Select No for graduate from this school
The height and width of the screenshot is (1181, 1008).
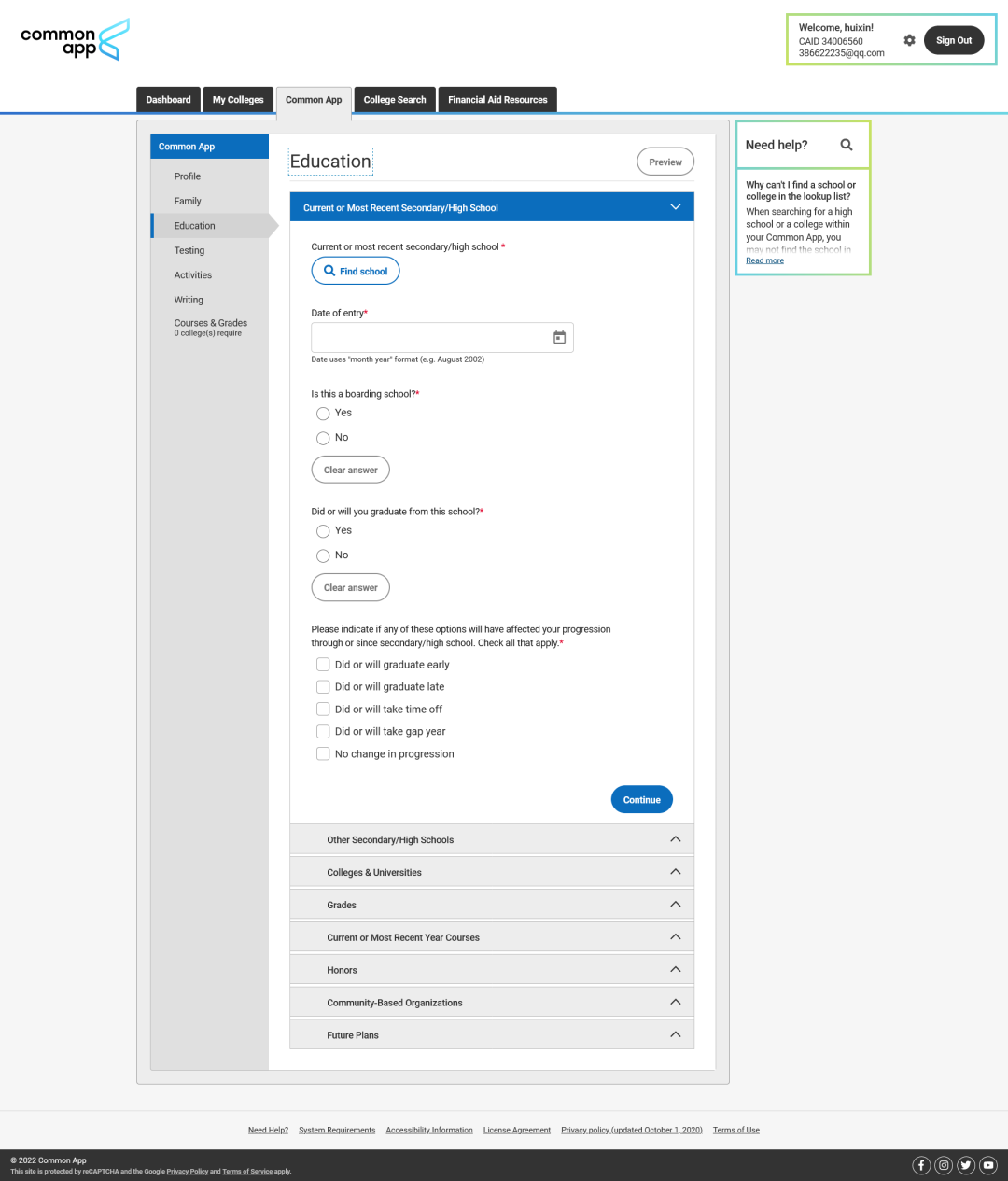[x=323, y=555]
